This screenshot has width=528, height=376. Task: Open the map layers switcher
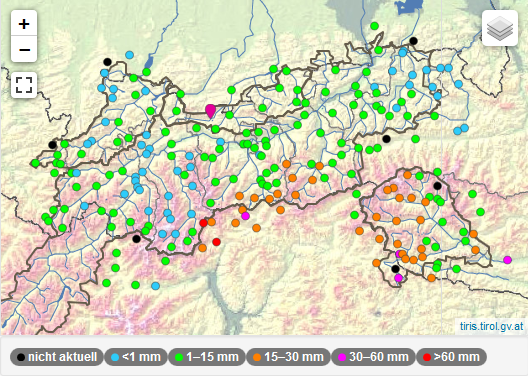coord(500,28)
